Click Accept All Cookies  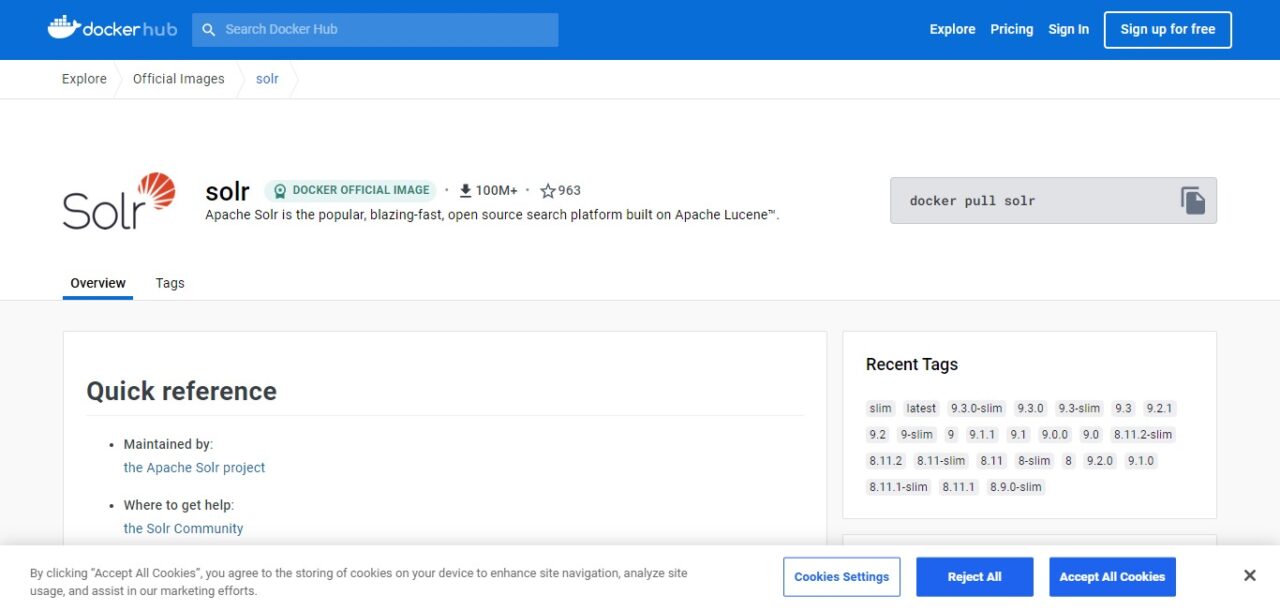tap(1112, 577)
